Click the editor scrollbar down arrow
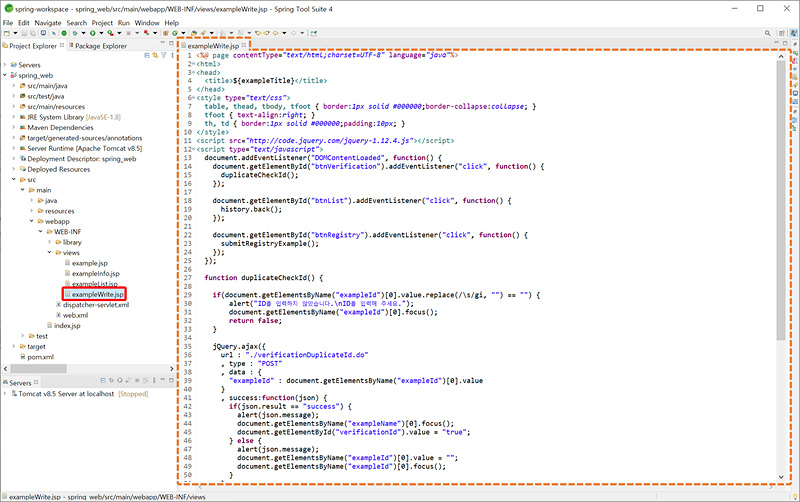 [781, 476]
